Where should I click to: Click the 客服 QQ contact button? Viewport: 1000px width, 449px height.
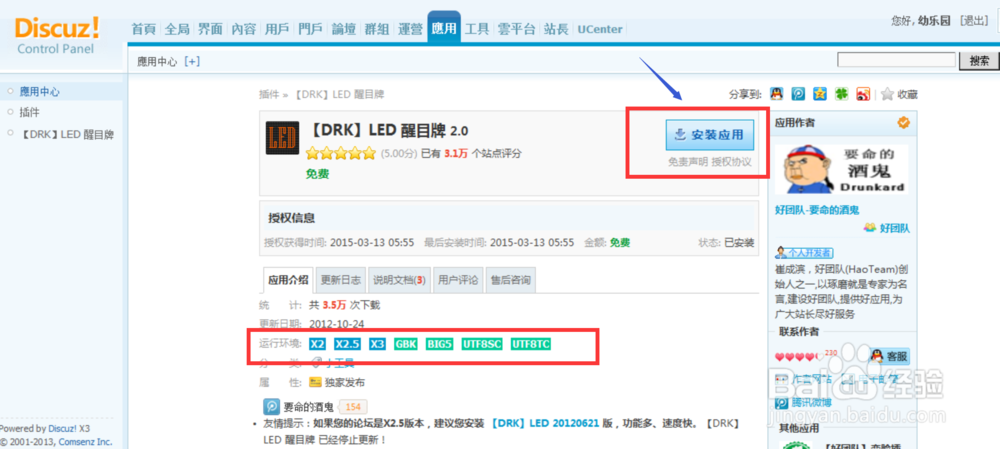pos(889,357)
